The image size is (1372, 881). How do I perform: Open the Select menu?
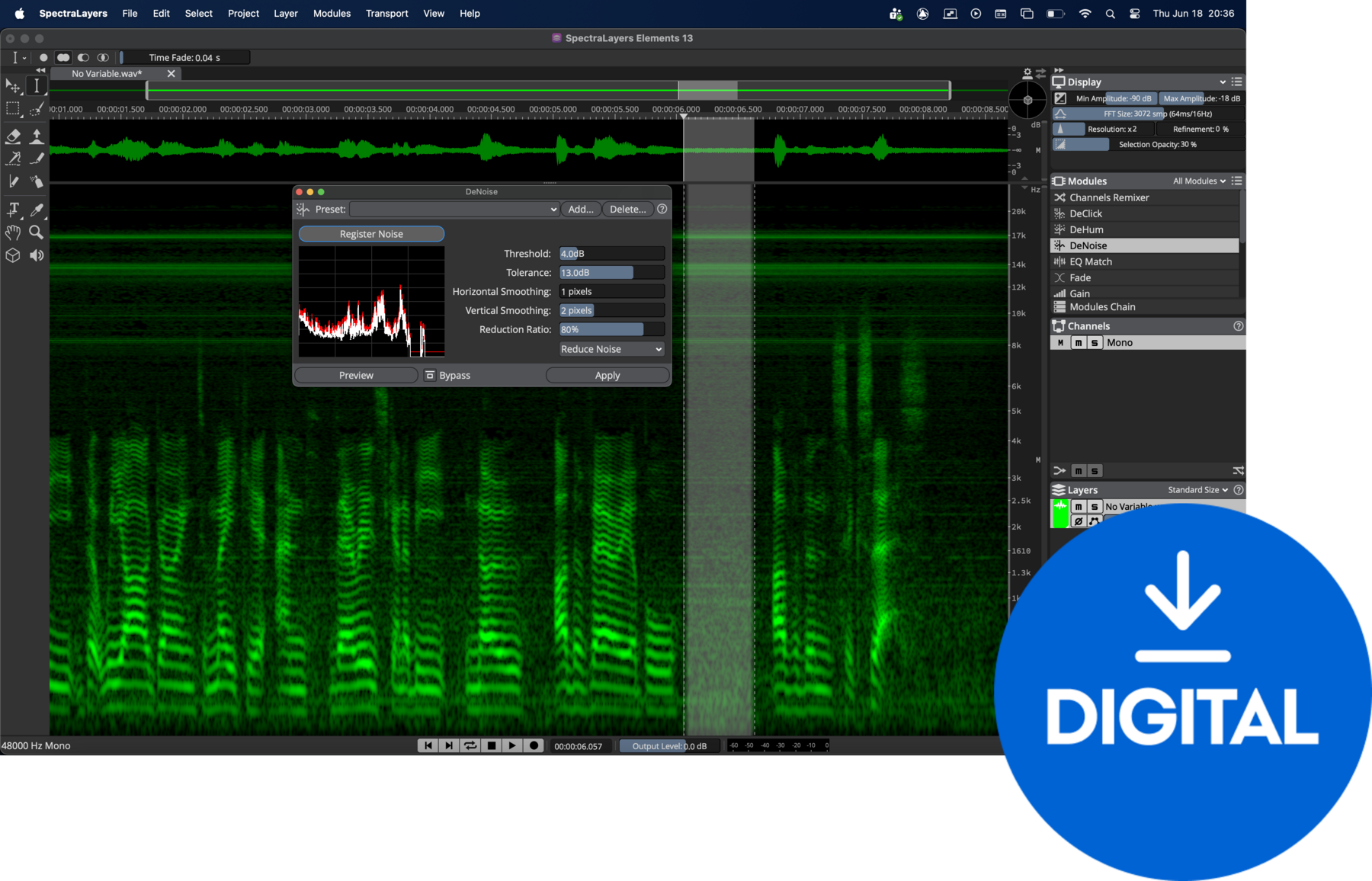tap(198, 14)
